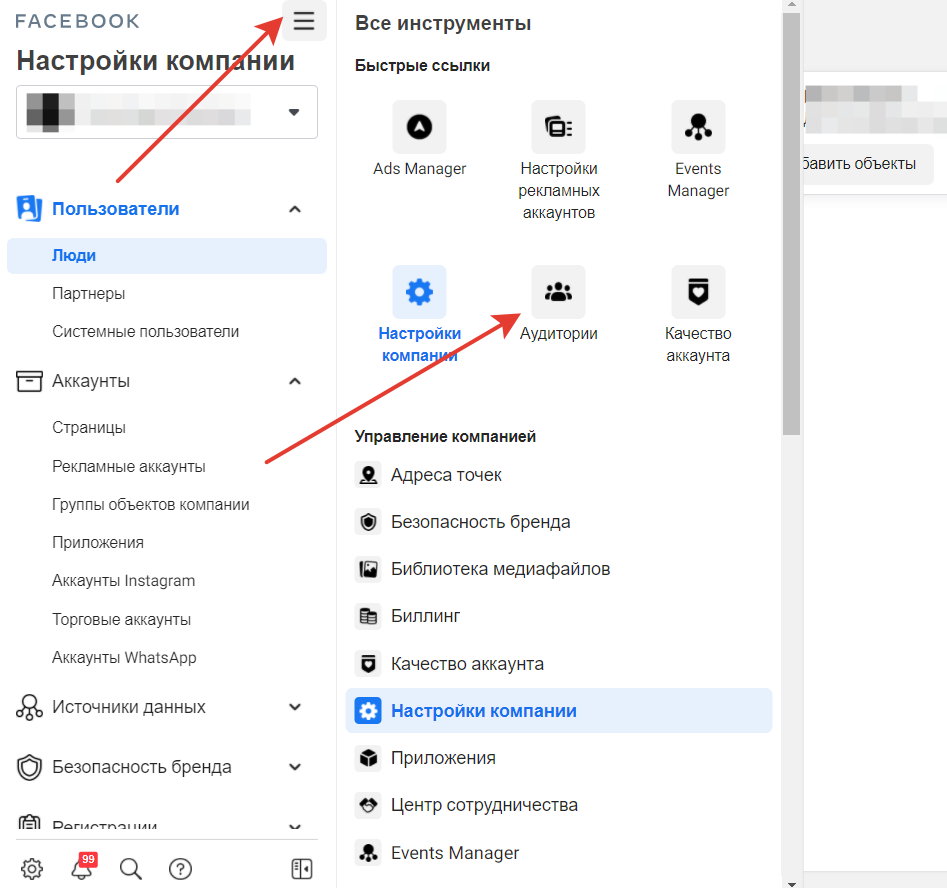Open the hamburger all-tools menu
Viewport: 947px width, 888px height.
[304, 21]
